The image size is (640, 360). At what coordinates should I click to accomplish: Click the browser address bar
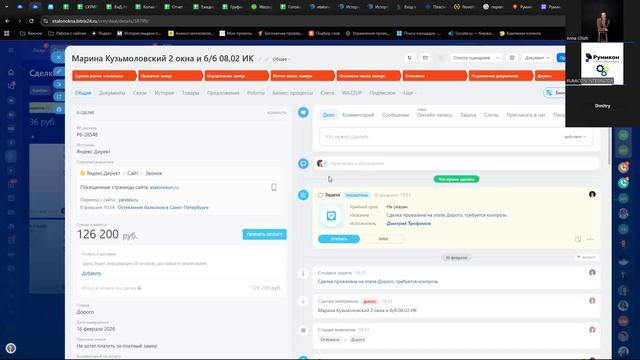click(x=302, y=21)
